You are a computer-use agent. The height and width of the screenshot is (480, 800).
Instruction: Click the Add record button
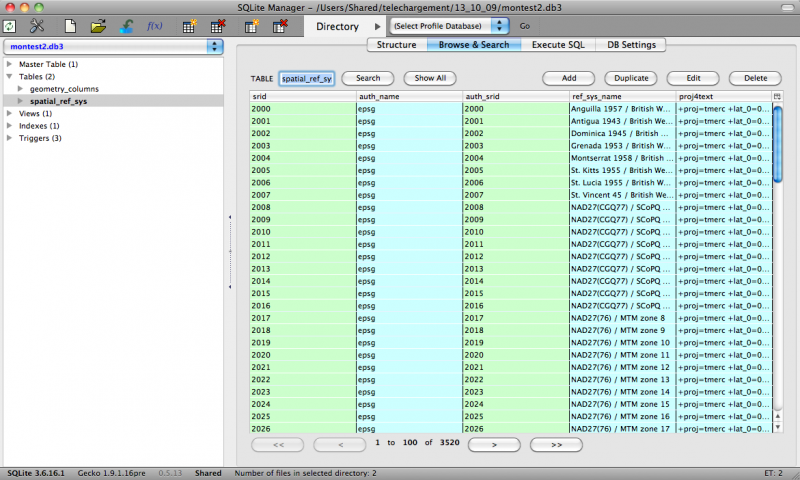[x=569, y=78]
